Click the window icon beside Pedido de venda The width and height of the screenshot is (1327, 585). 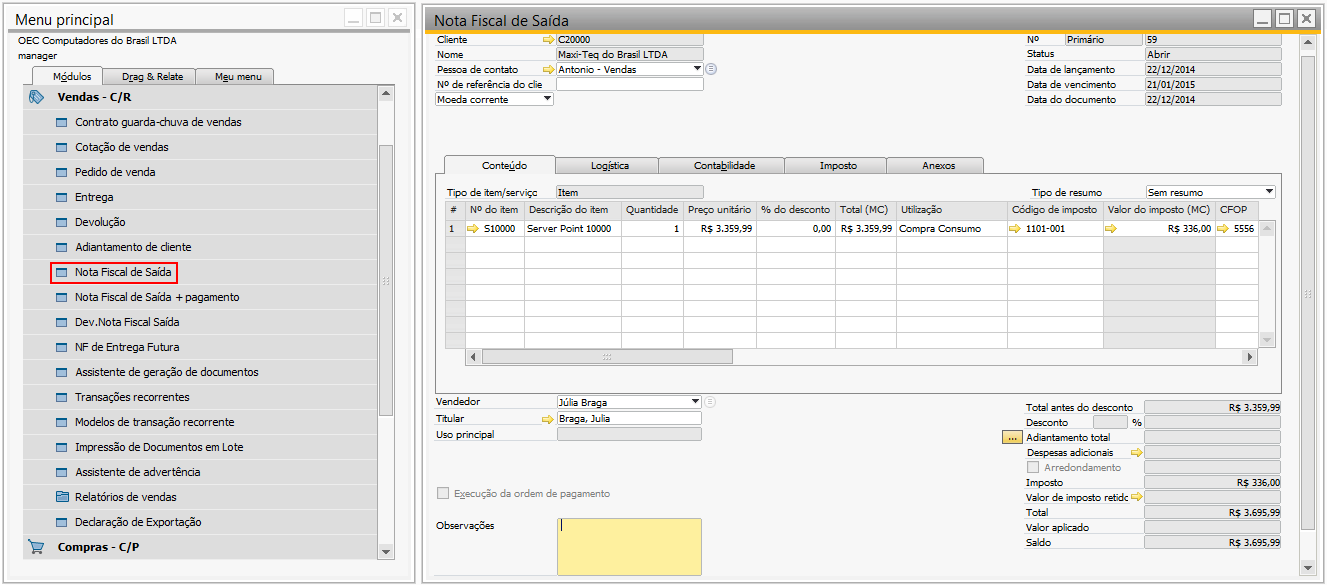pyautogui.click(x=62, y=172)
